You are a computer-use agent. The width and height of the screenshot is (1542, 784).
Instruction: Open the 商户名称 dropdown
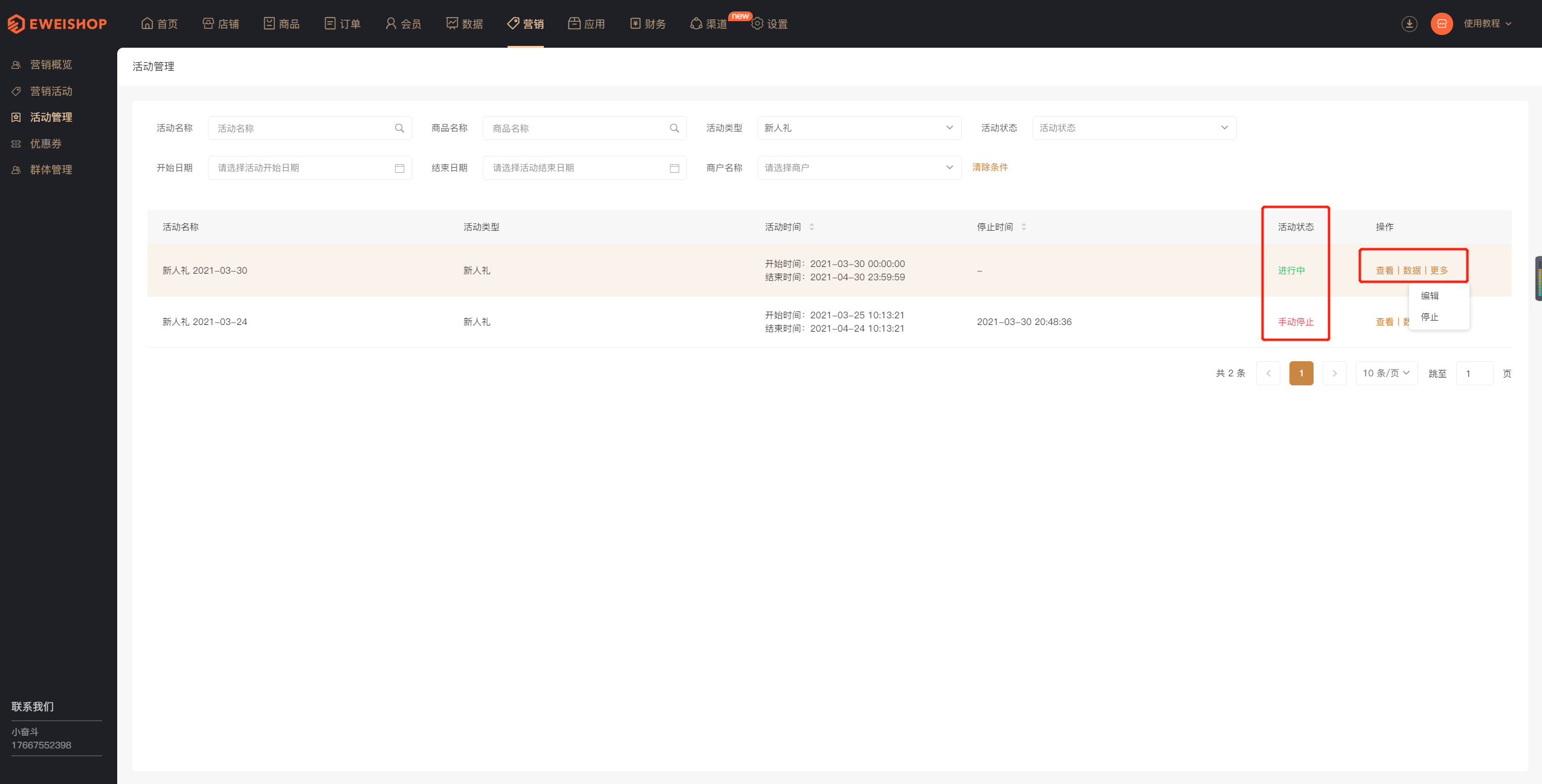pyautogui.click(x=859, y=168)
